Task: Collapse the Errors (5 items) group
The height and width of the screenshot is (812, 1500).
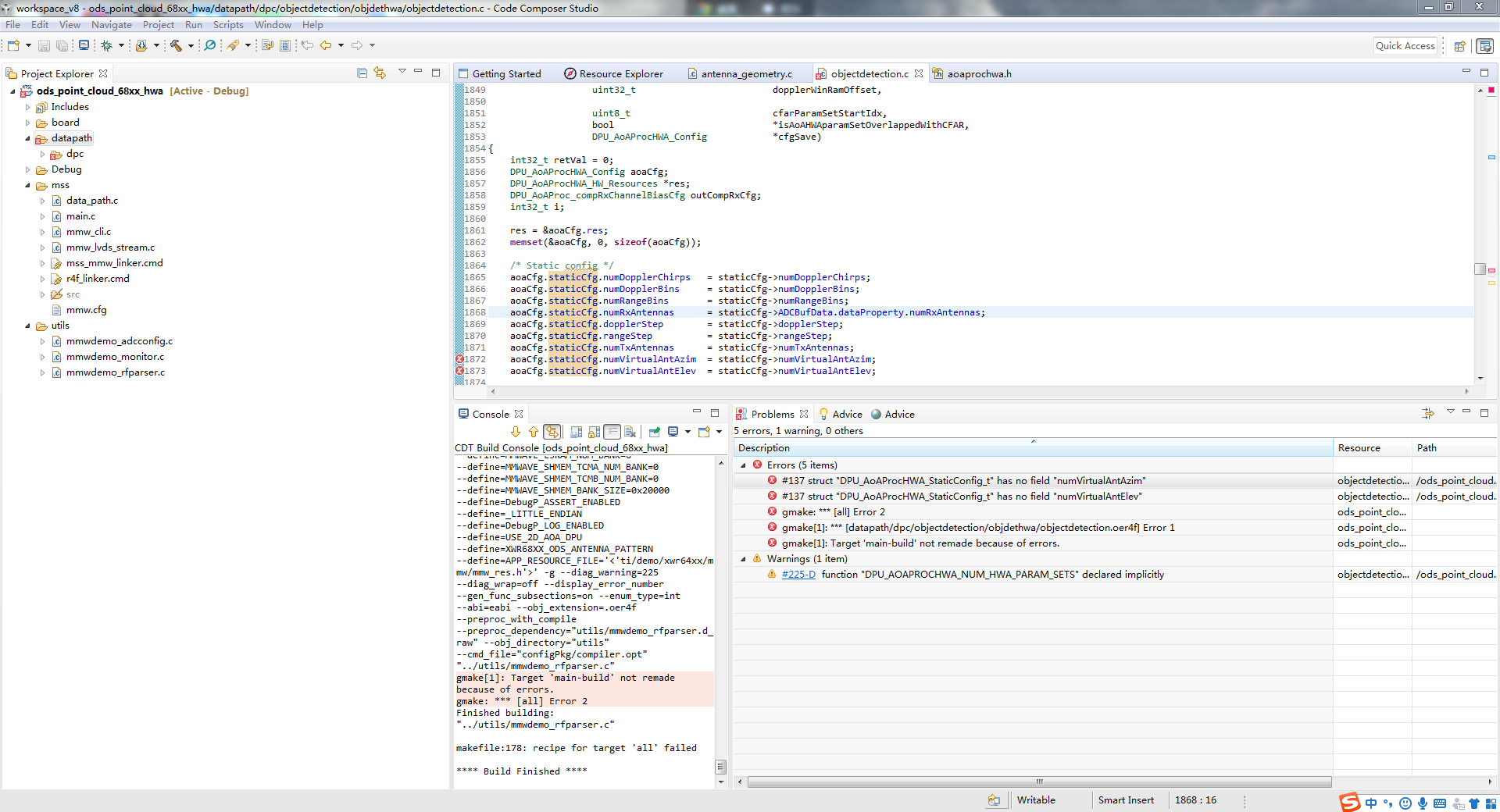Action: tap(743, 465)
